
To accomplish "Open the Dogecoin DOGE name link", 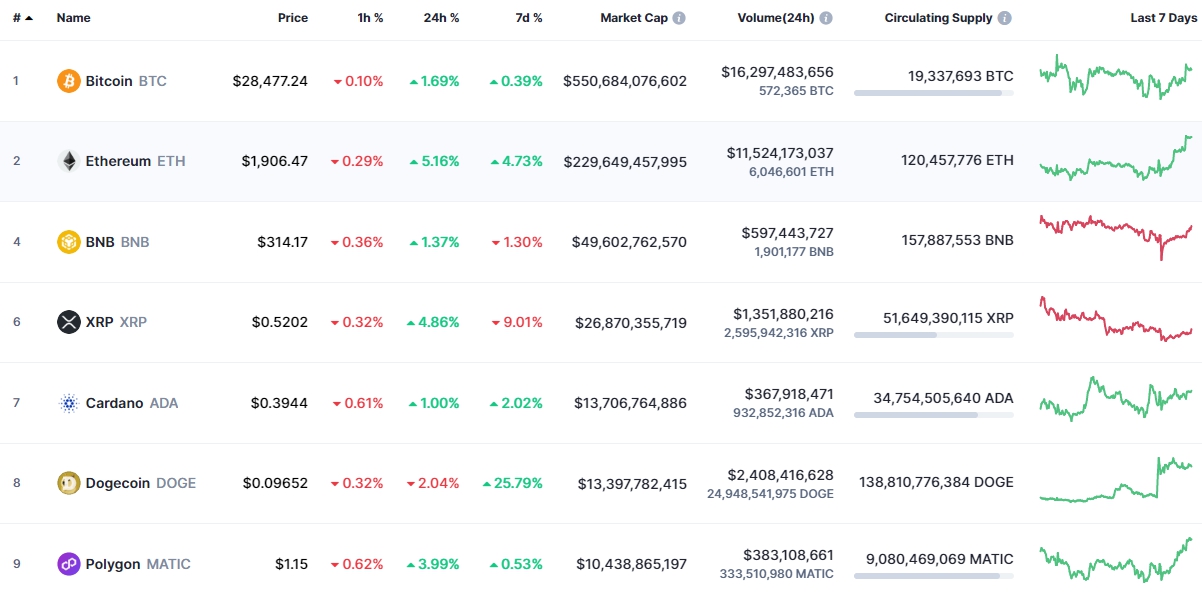I will click(x=118, y=483).
